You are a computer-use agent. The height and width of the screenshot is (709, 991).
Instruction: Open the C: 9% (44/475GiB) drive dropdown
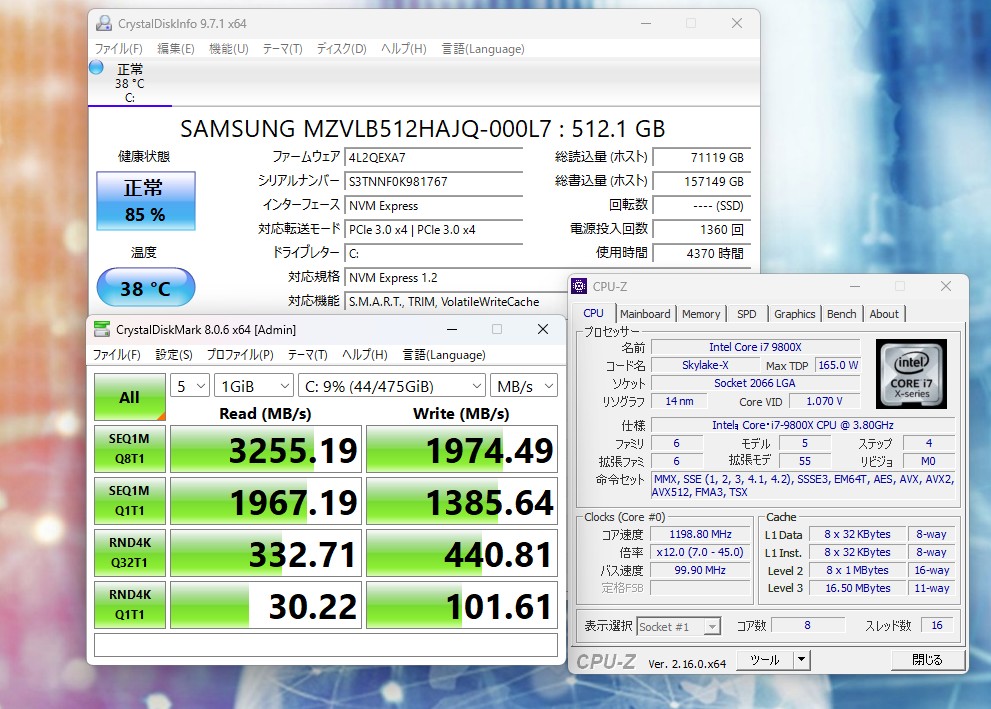click(x=392, y=386)
